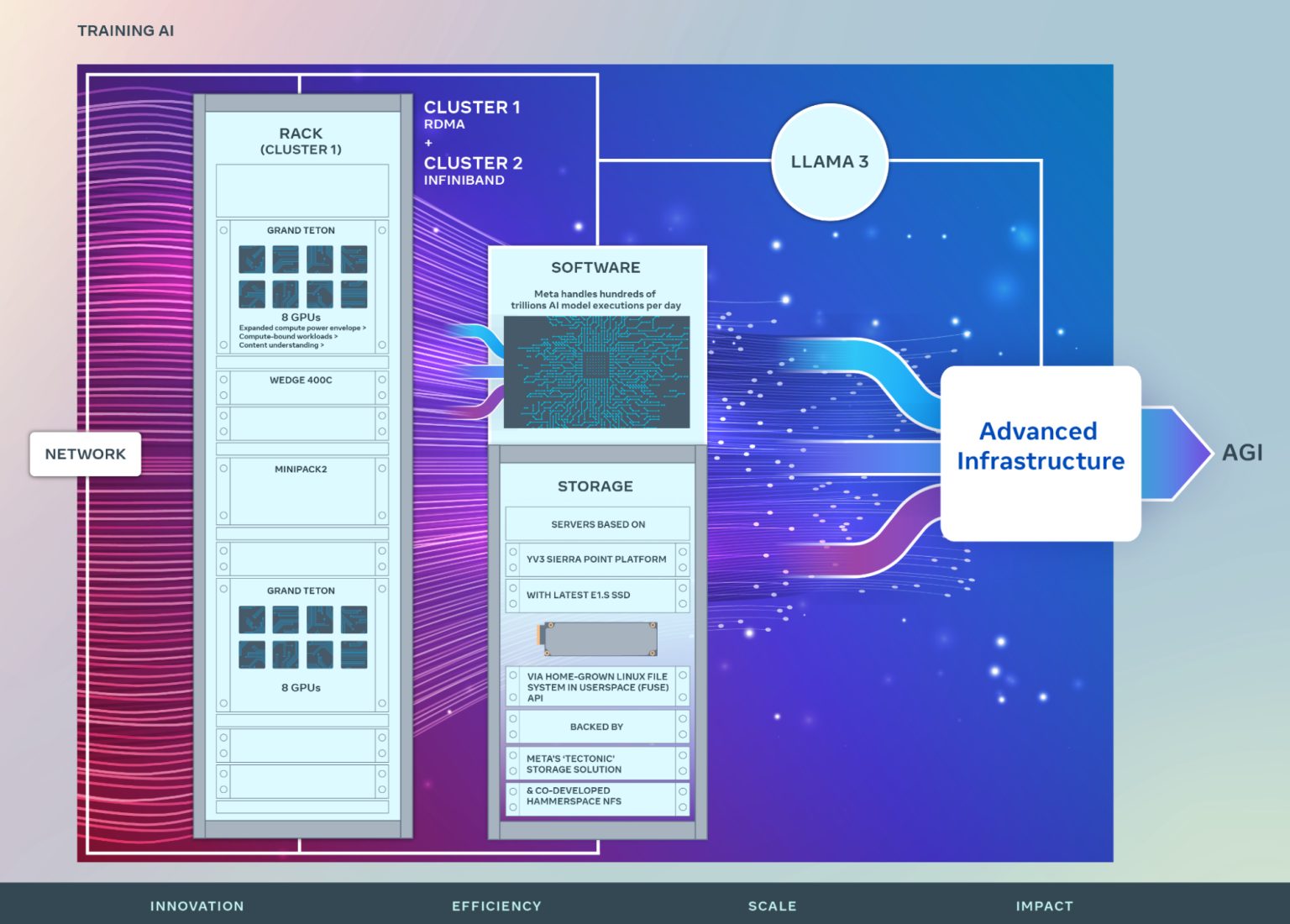1290x924 pixels.
Task: Select the YV3 SIERRA POINT PLATFORM row
Action: pyautogui.click(x=597, y=559)
